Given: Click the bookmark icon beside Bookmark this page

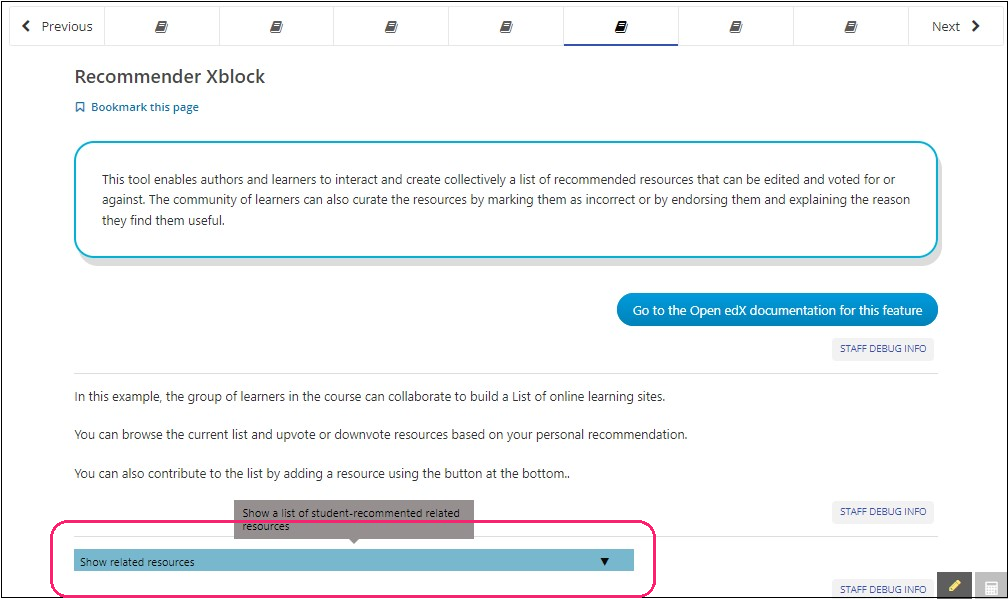Looking at the screenshot, I should tap(80, 108).
